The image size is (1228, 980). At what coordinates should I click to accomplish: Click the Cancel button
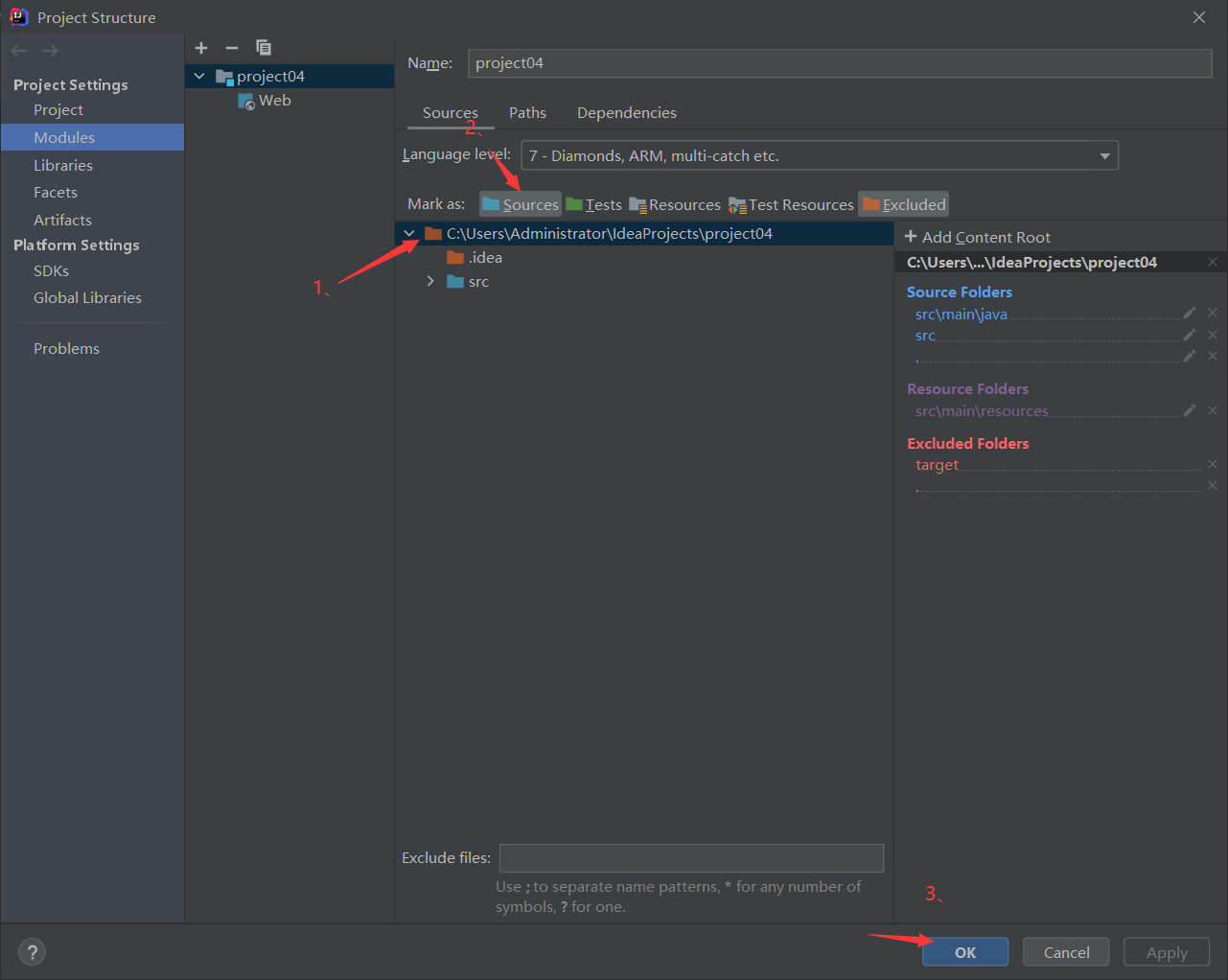point(1066,952)
